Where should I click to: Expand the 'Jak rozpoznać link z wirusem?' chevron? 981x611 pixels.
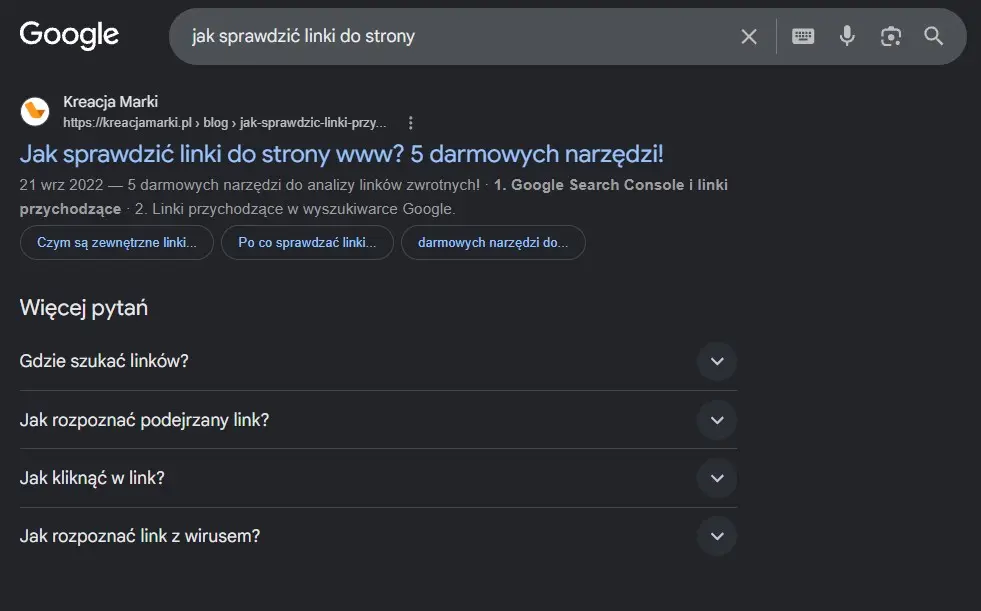click(x=717, y=536)
